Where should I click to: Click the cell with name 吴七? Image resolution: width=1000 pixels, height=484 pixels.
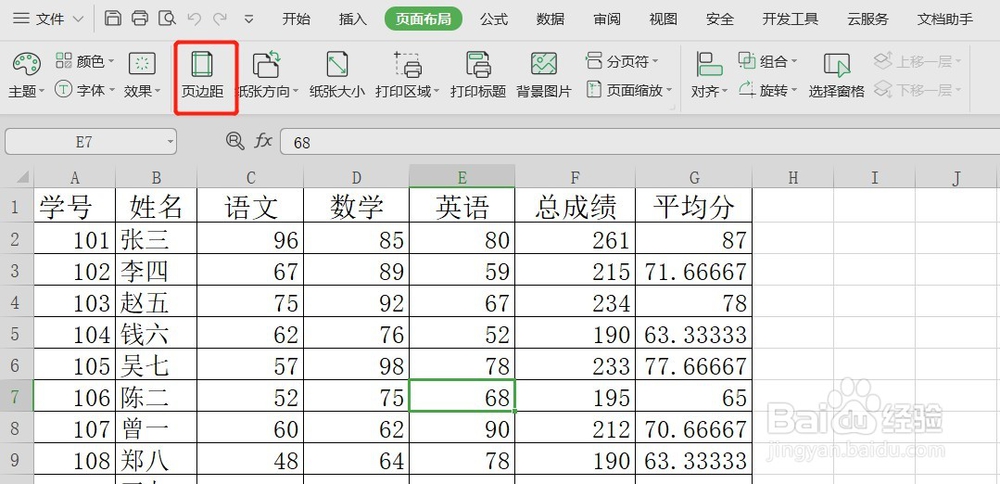click(x=156, y=365)
